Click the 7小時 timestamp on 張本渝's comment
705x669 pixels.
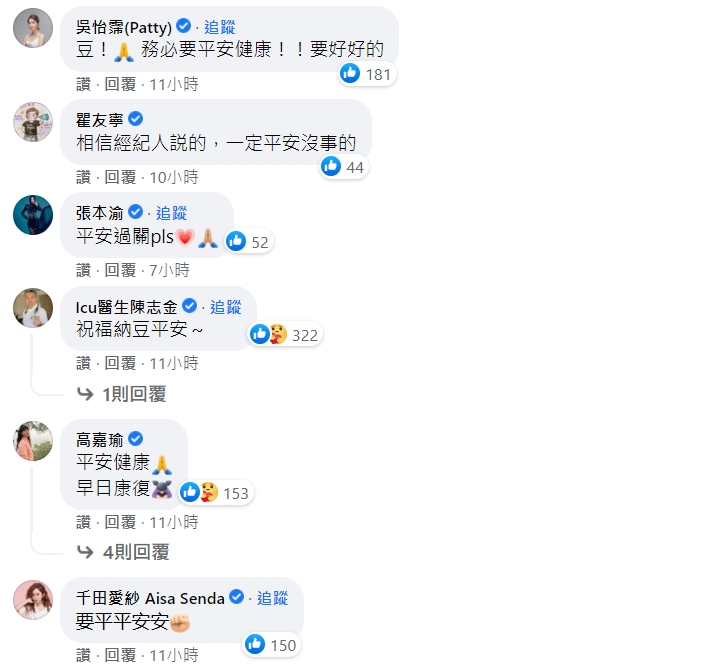(x=169, y=270)
